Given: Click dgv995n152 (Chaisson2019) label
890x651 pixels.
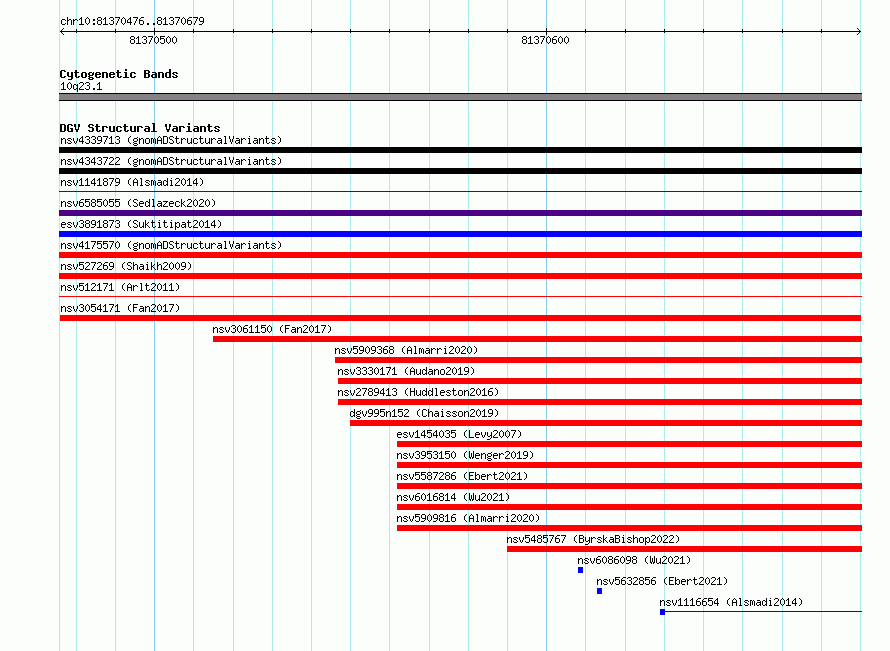Looking at the screenshot, I should 424,413.
